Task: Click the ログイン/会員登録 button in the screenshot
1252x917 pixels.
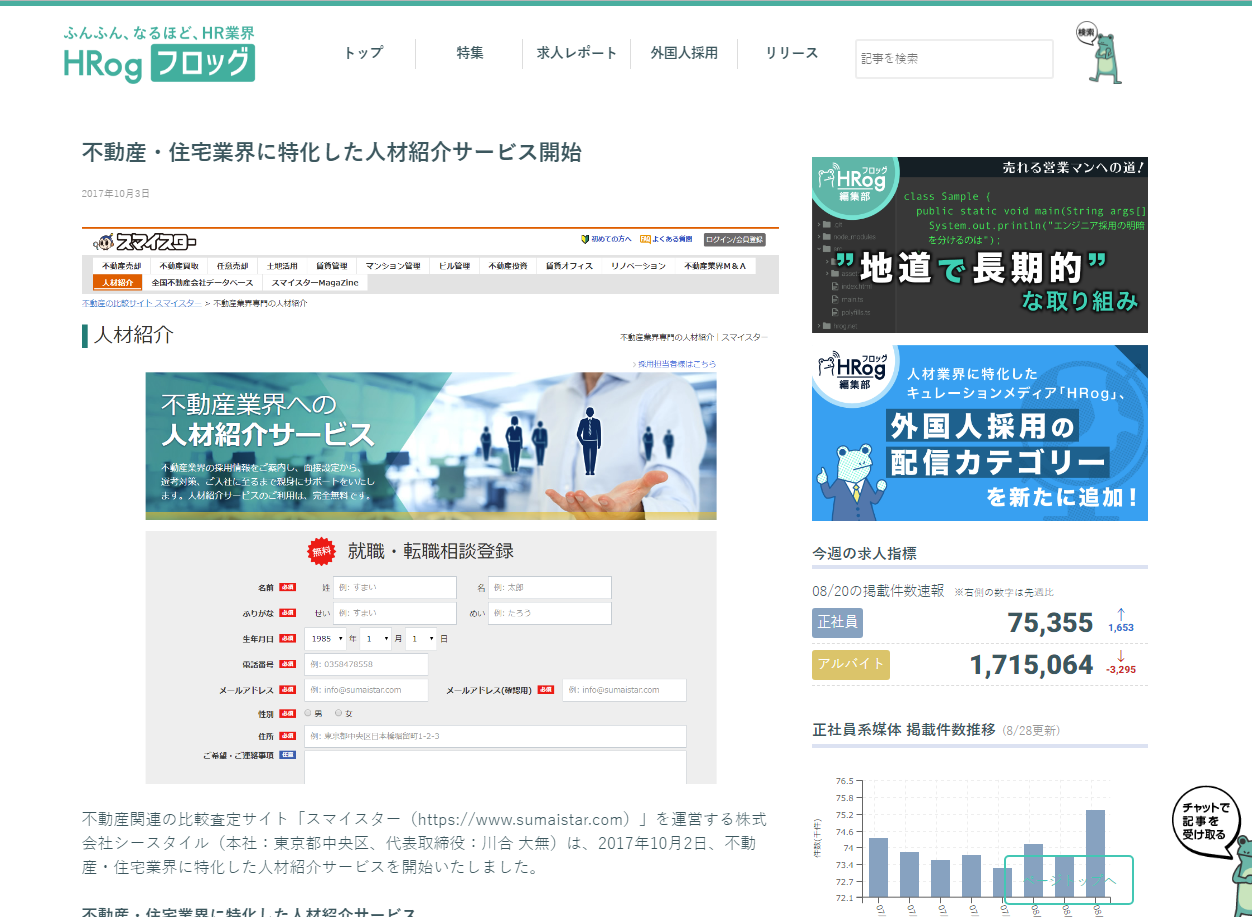Action: pyautogui.click(x=734, y=240)
